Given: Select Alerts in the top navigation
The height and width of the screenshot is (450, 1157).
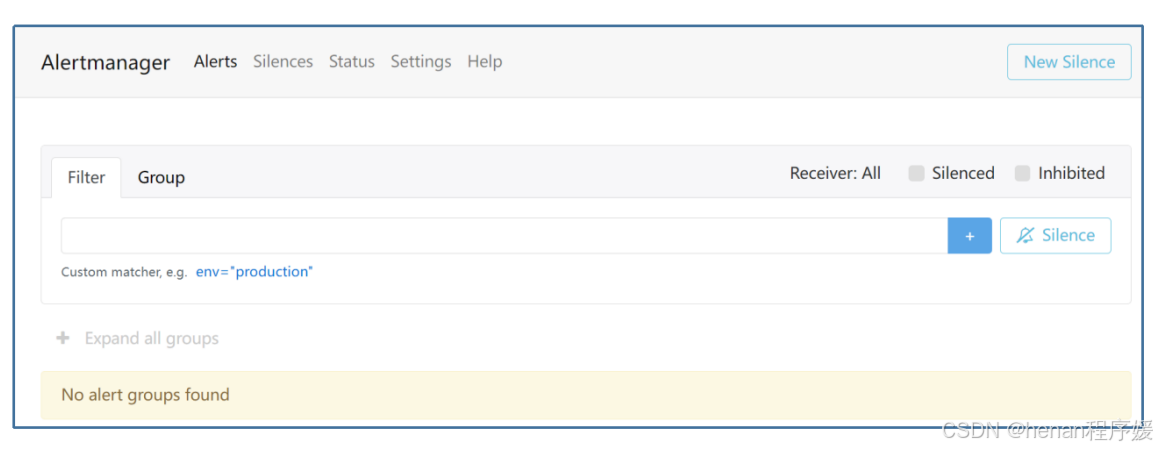Looking at the screenshot, I should tap(215, 61).
